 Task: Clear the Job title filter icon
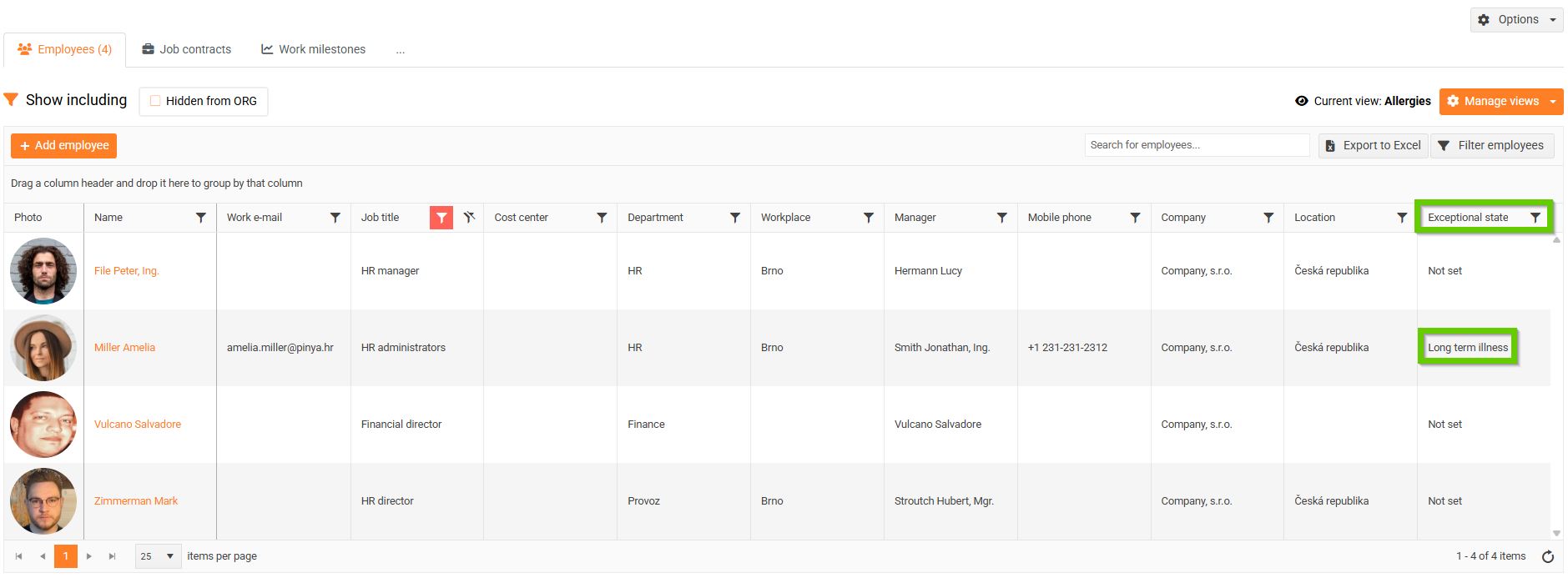tap(470, 218)
